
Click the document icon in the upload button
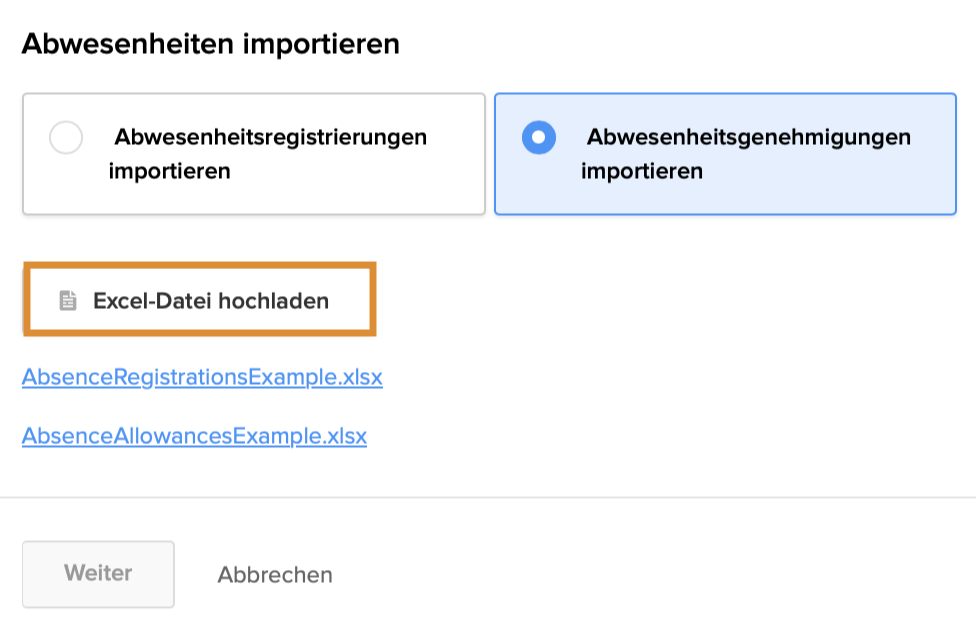[68, 300]
